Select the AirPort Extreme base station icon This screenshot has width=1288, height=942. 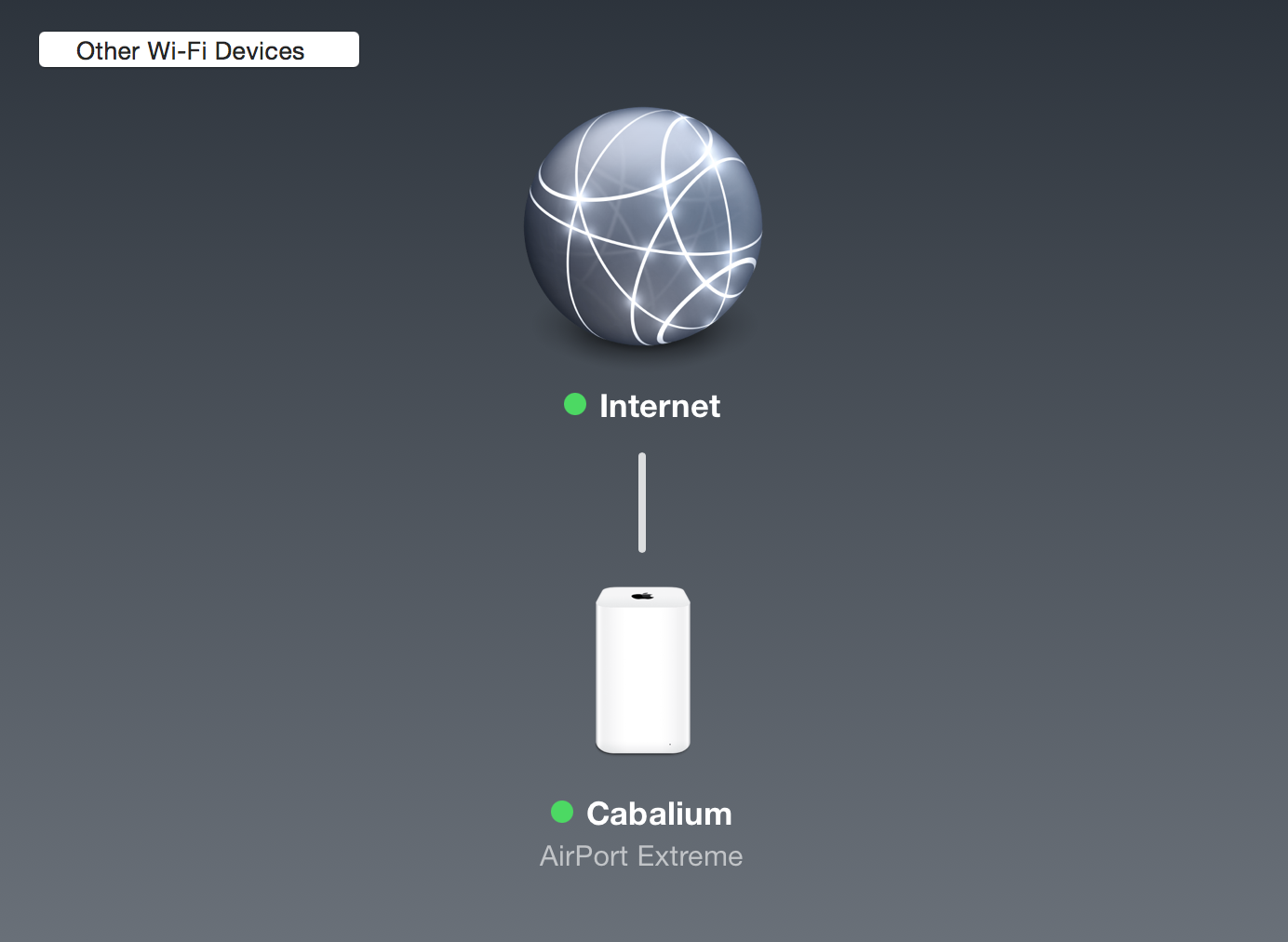coord(643,669)
